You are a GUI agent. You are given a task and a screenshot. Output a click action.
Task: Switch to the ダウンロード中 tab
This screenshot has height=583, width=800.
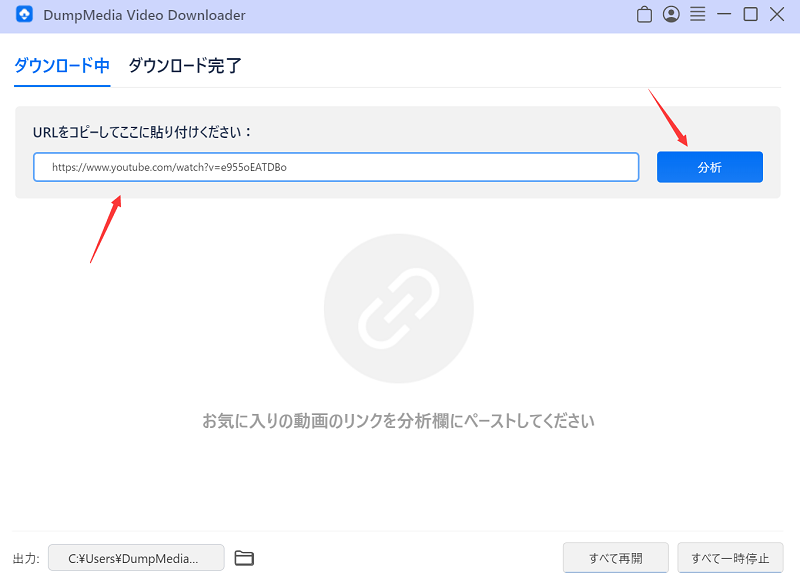pos(62,66)
